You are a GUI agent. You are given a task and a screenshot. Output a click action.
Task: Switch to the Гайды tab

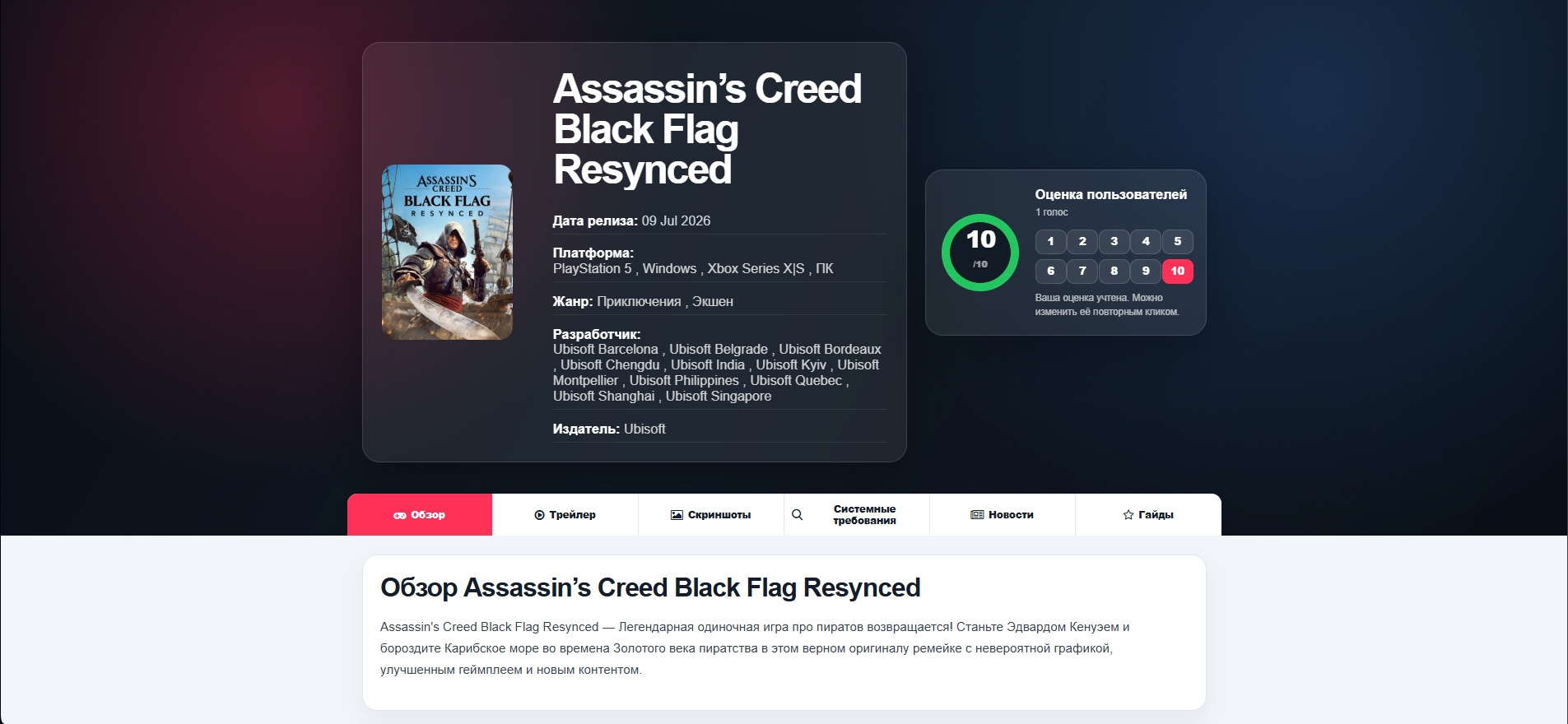coord(1148,515)
